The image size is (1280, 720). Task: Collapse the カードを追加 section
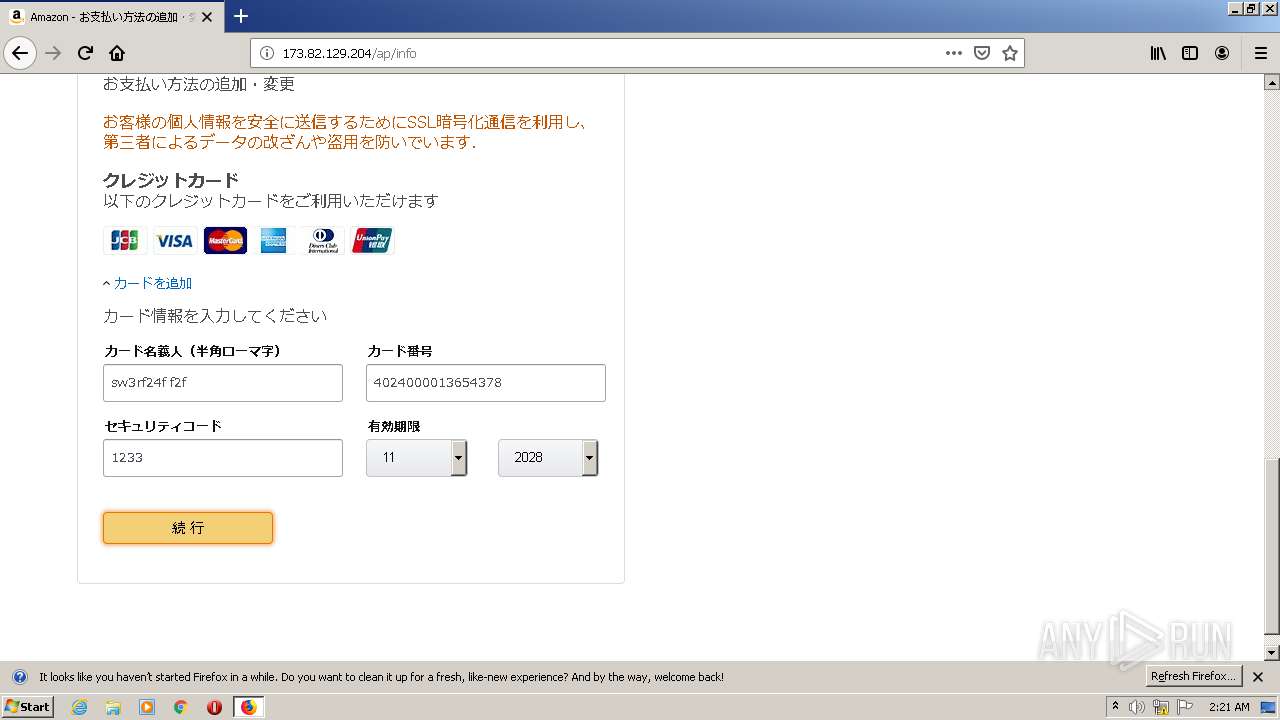click(x=148, y=283)
